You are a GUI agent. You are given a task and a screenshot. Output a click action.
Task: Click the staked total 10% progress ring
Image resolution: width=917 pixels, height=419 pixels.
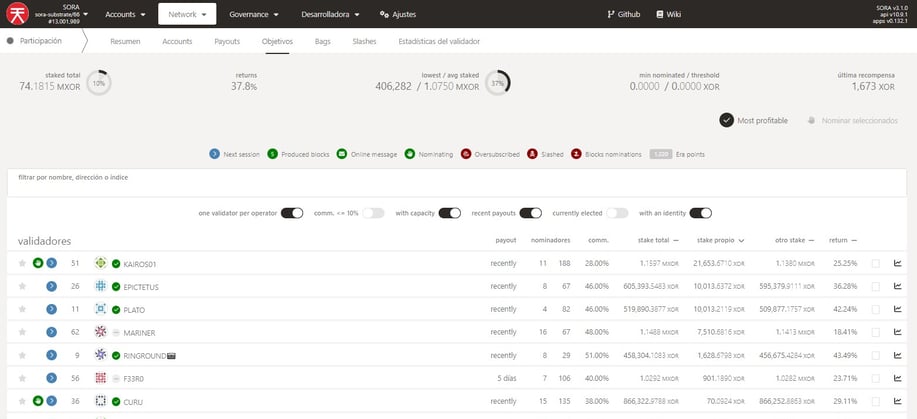tap(99, 83)
